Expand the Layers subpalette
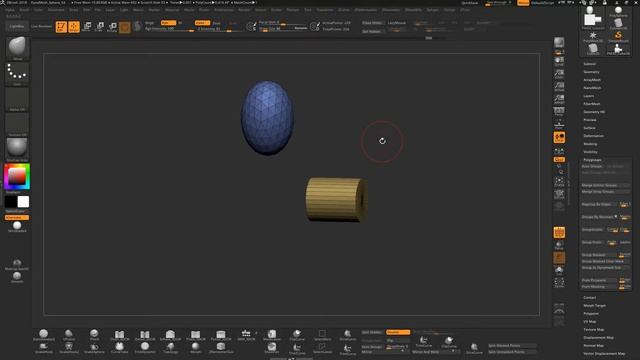 tap(589, 96)
